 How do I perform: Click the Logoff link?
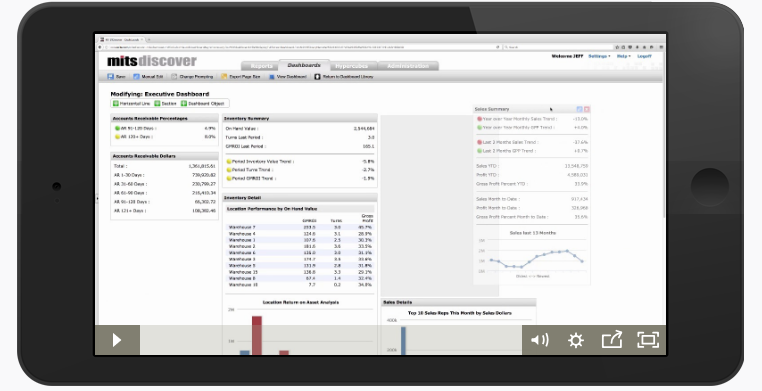coord(644,56)
